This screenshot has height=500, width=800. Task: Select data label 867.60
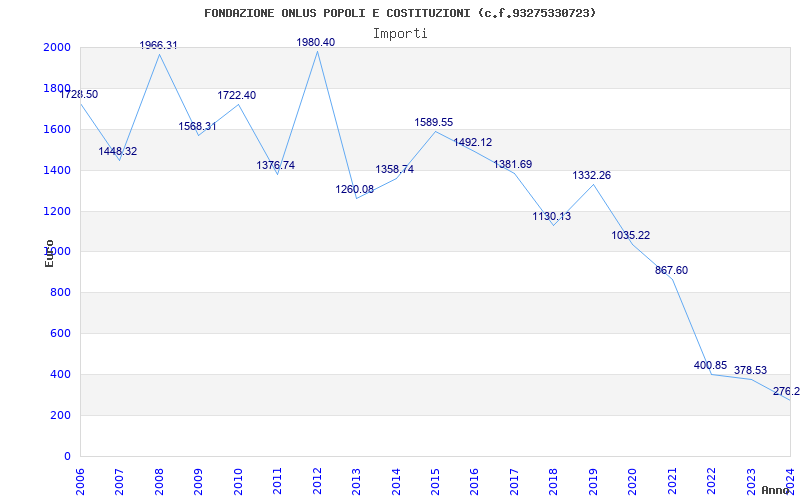tap(671, 270)
